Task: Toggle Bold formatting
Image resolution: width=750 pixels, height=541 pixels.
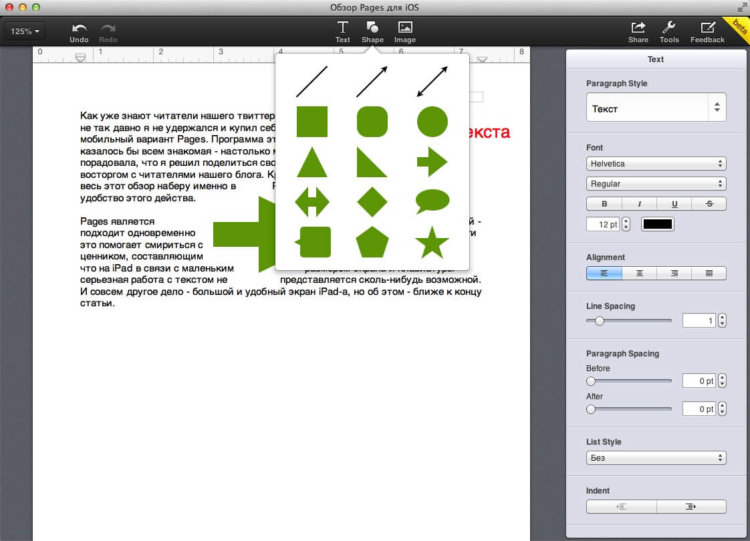Action: [x=604, y=204]
